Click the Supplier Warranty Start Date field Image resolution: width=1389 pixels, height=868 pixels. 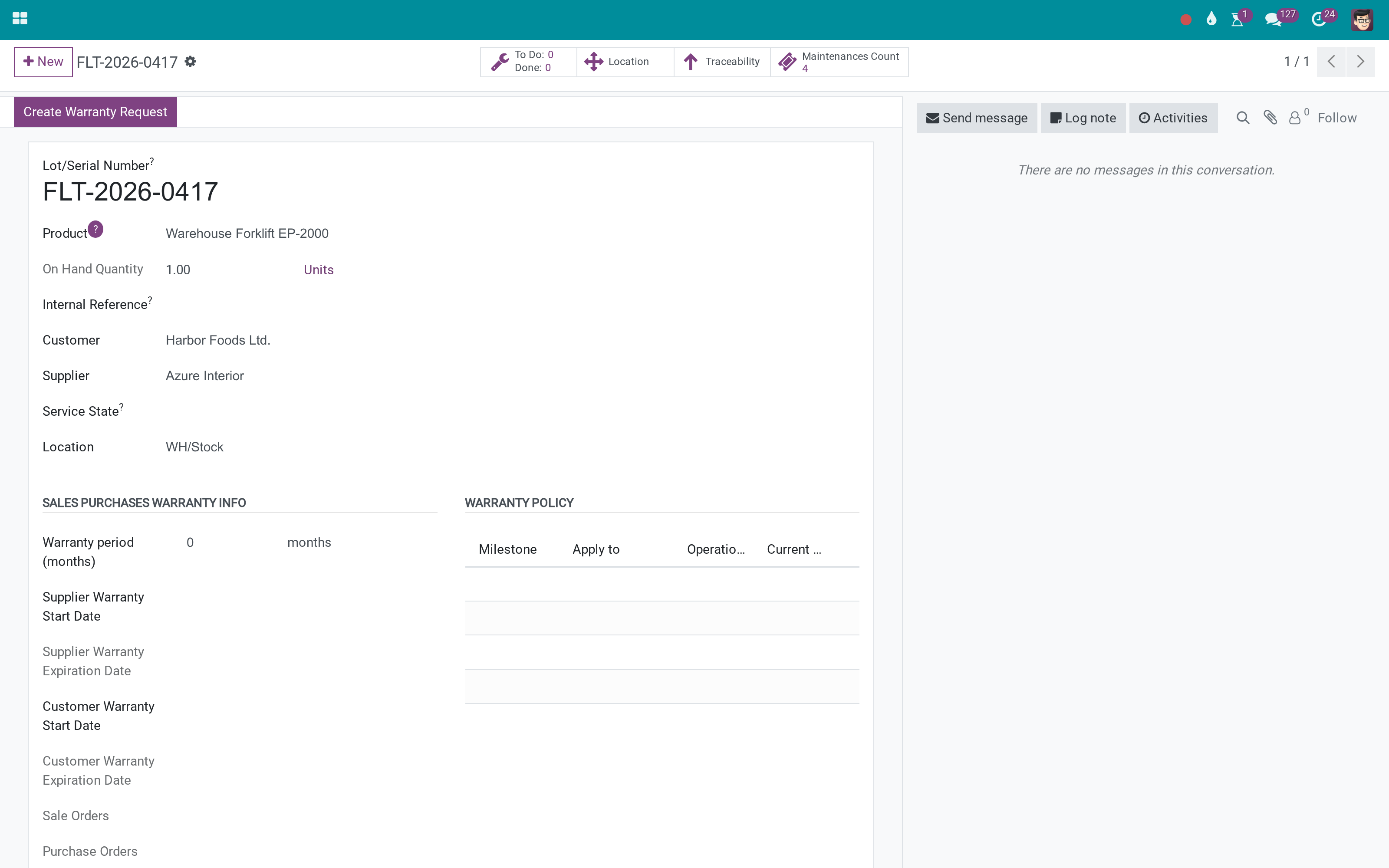pyautogui.click(x=312, y=597)
